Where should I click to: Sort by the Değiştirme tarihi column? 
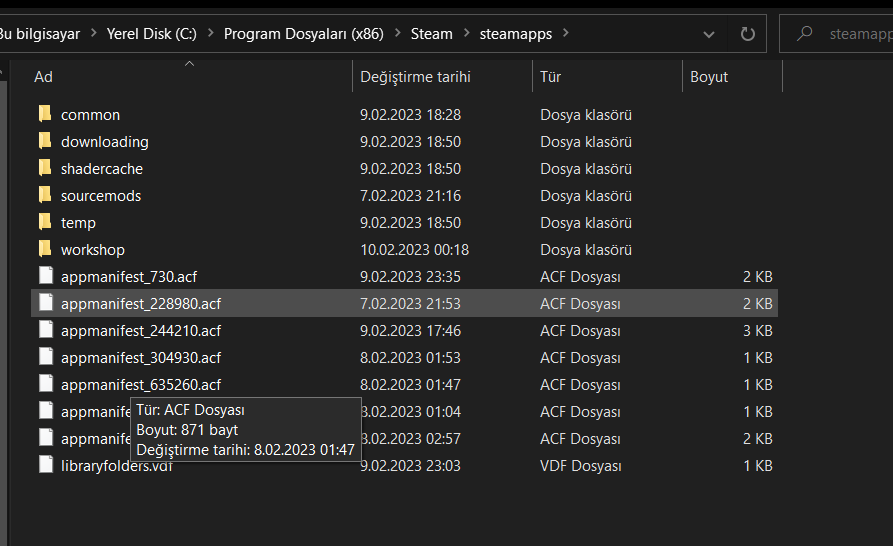pyautogui.click(x=415, y=77)
